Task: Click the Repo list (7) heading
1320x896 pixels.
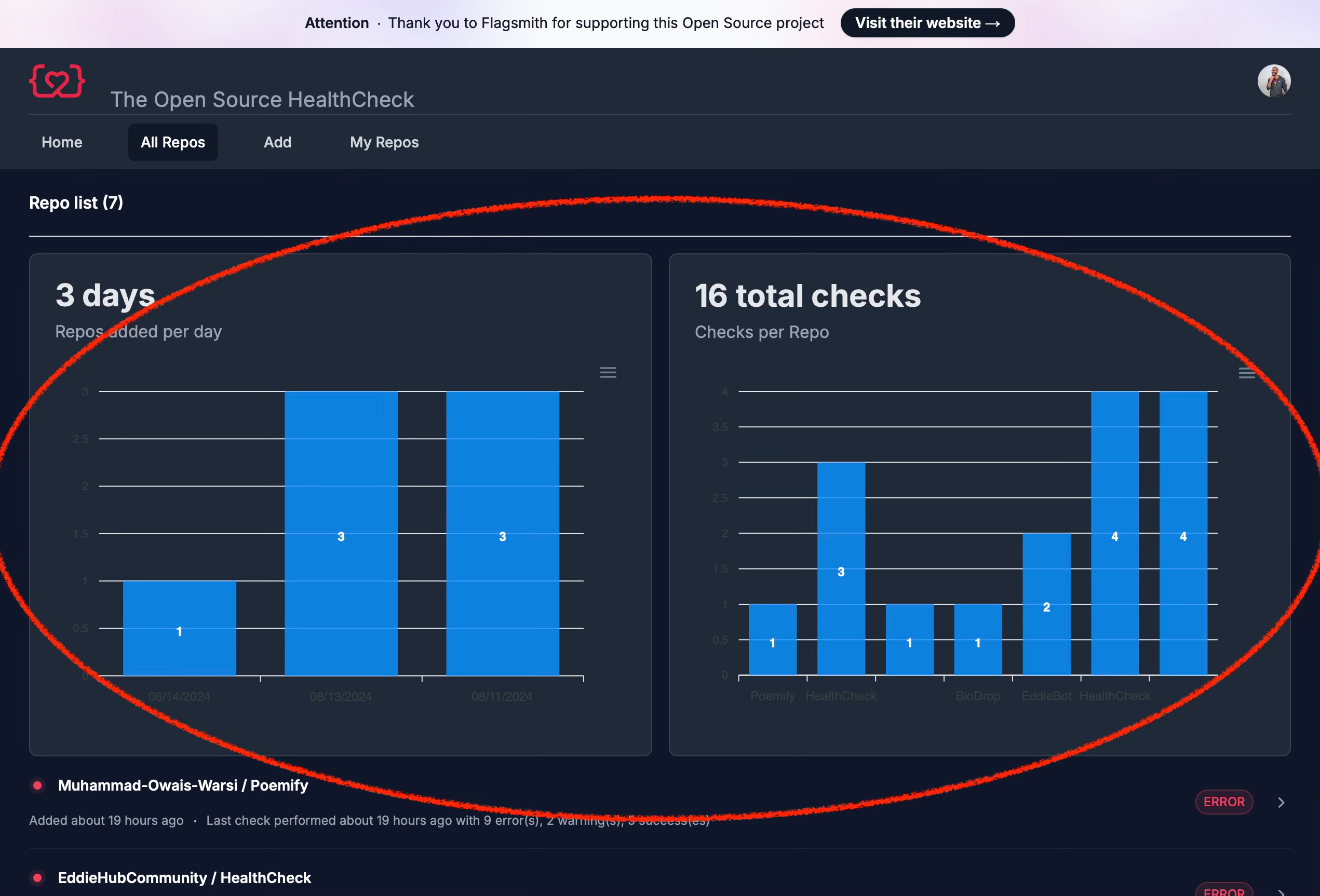Action: point(76,202)
